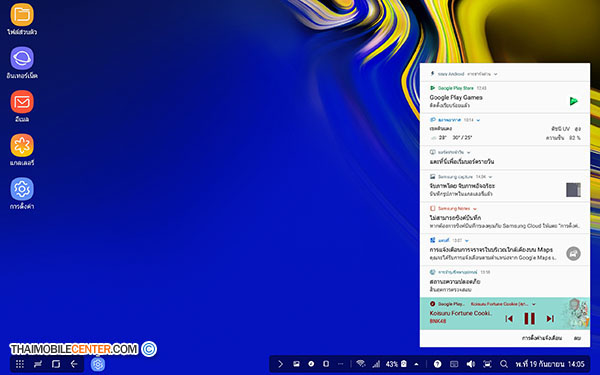Screen dimensions: 600x375
Task: Open the help question mark icon
Action: click(437, 364)
